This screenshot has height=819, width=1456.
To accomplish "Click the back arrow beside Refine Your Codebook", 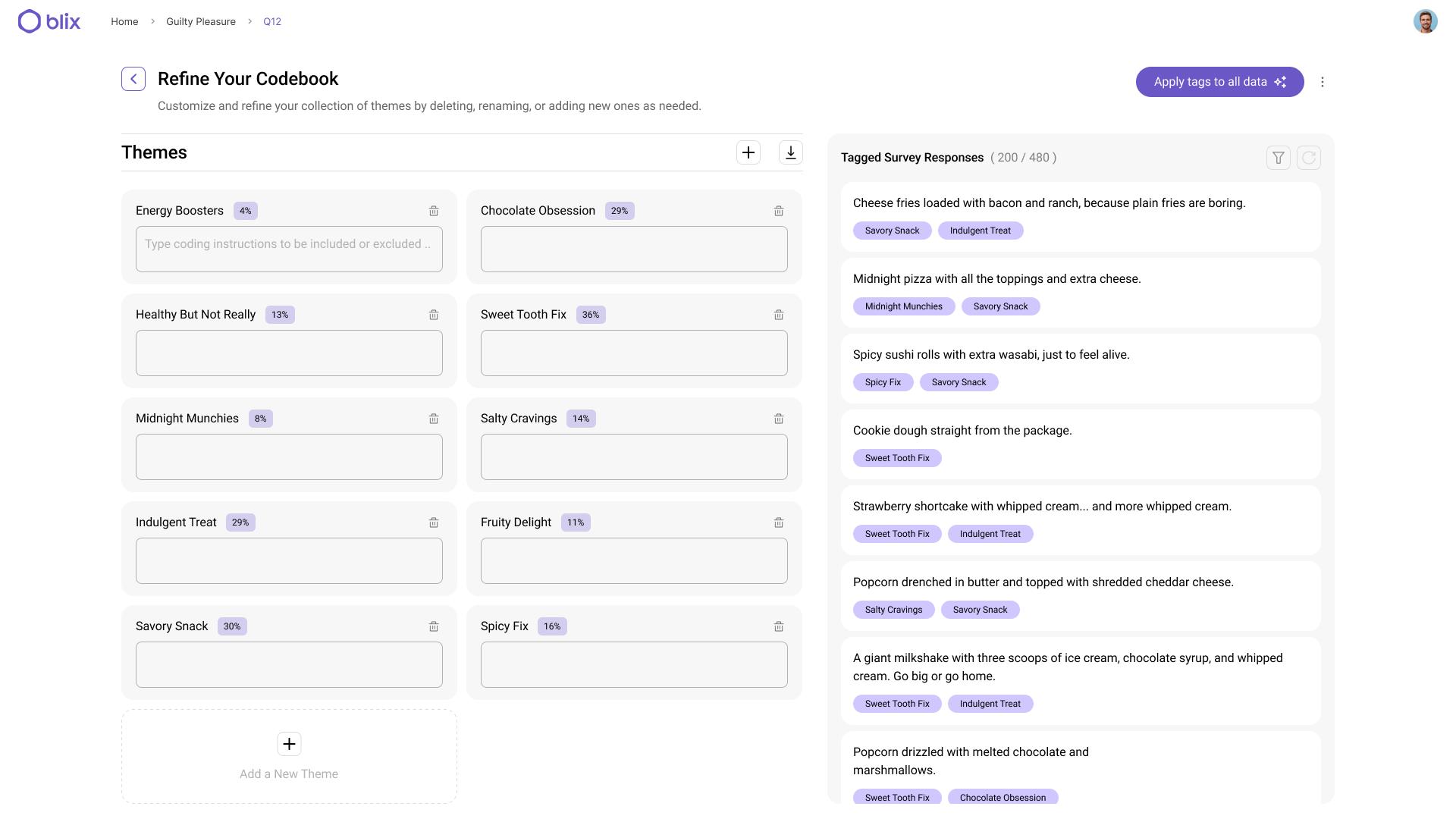I will [133, 79].
